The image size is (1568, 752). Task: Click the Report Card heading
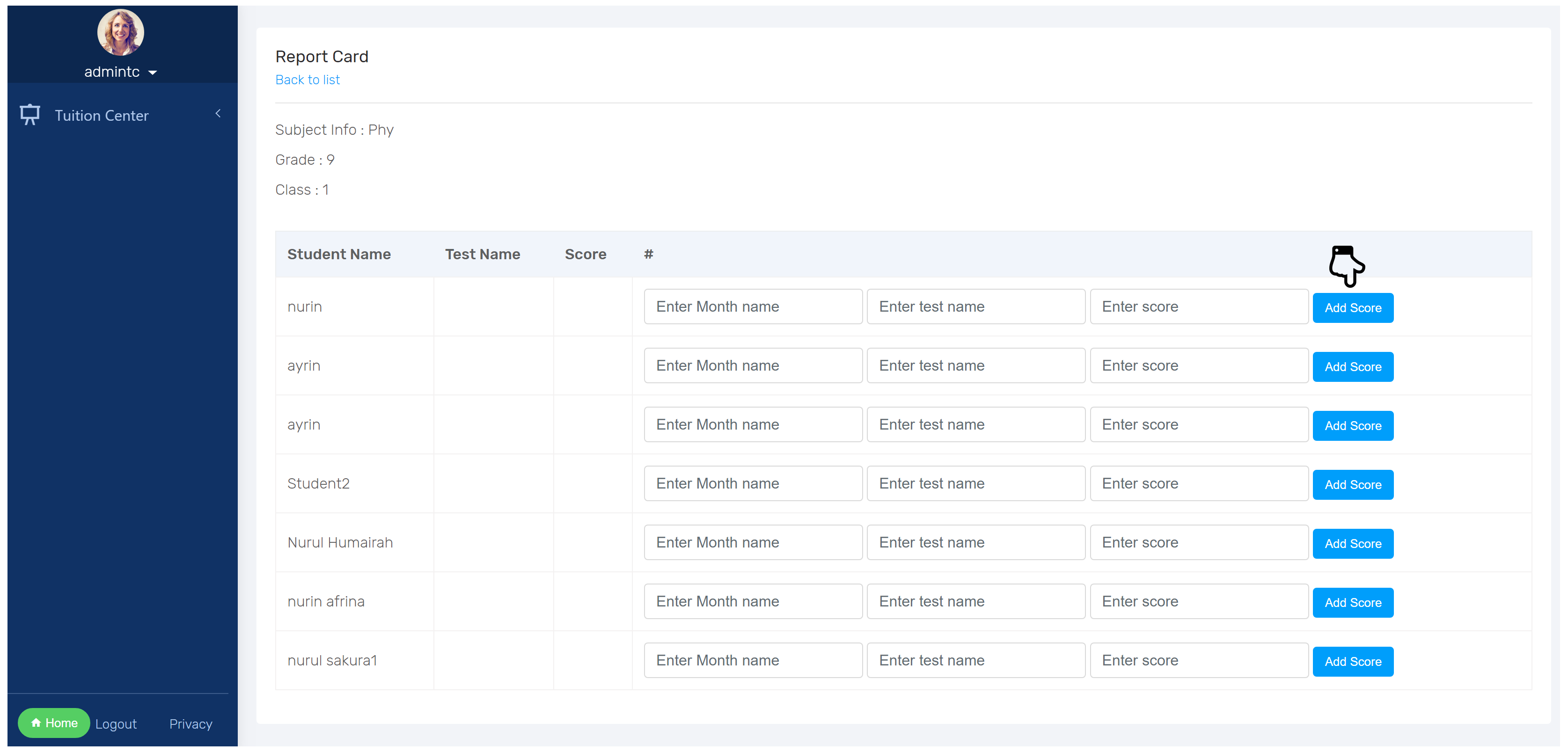click(x=322, y=57)
